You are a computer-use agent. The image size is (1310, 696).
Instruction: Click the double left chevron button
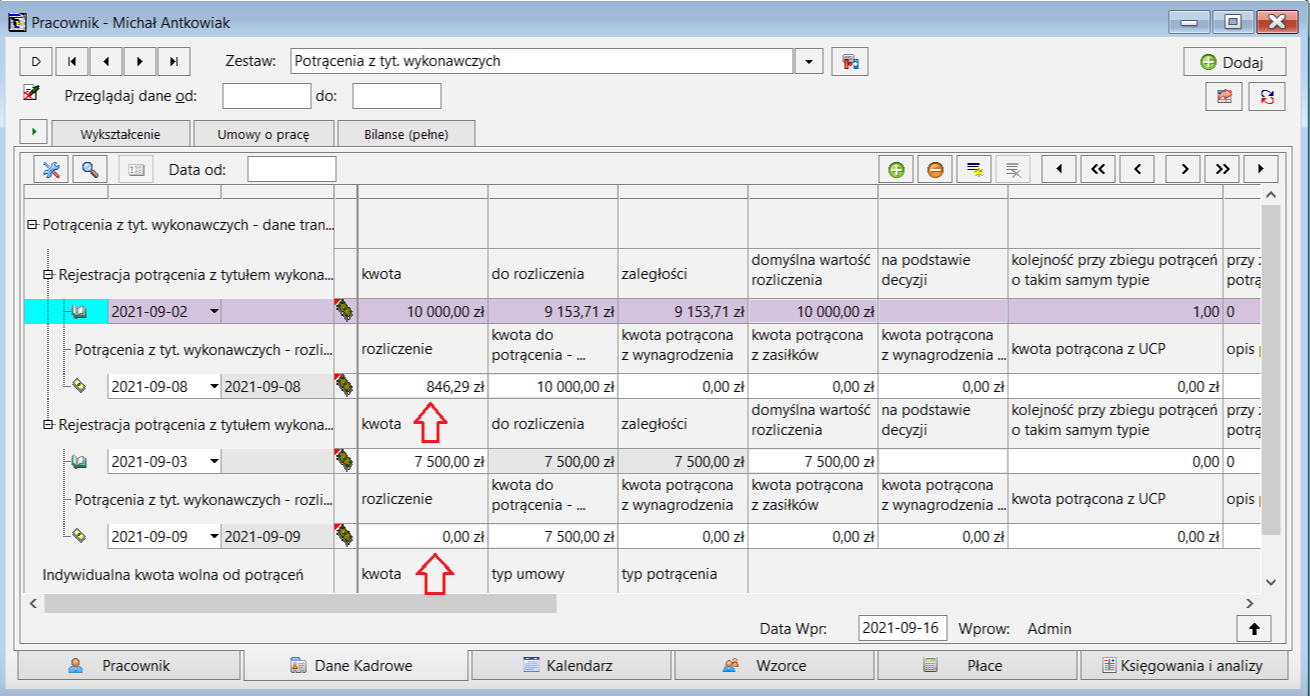click(1098, 169)
